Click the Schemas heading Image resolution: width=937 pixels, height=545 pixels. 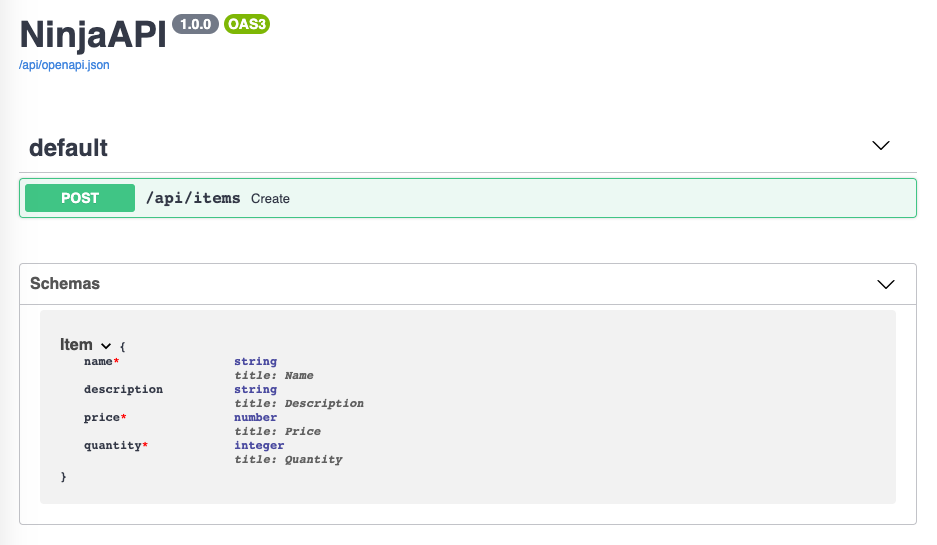coord(65,283)
